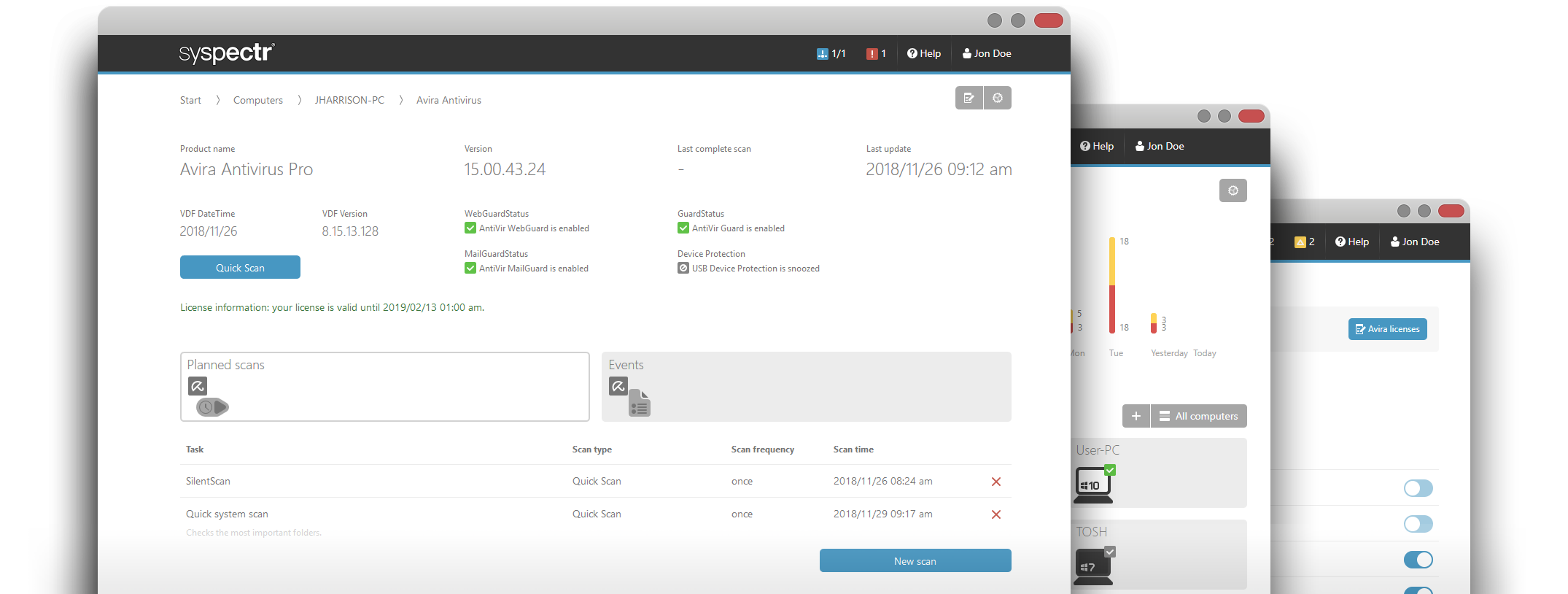
Task: Click scan time 2018/11/26 08:24 am
Action: coord(883,481)
